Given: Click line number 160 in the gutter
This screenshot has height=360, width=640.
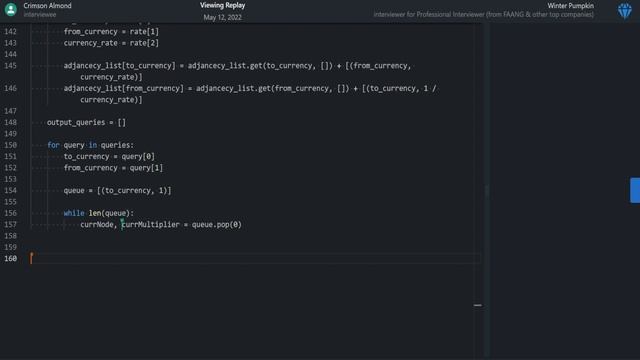Looking at the screenshot, I should pos(10,258).
